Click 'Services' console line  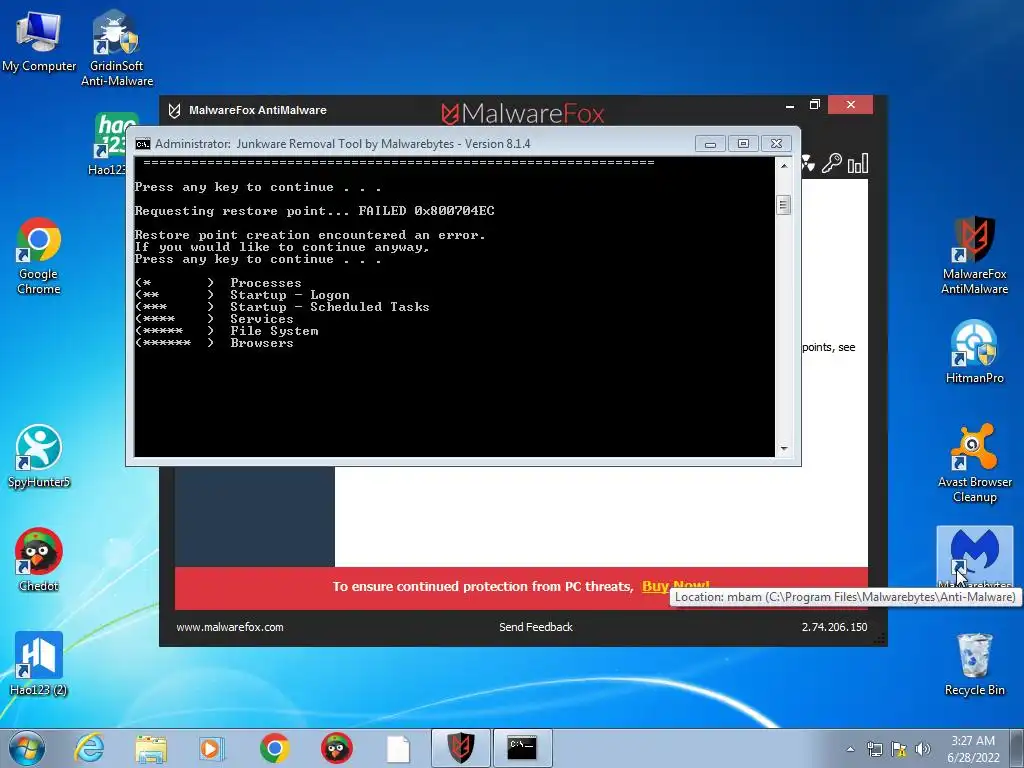tap(262, 319)
